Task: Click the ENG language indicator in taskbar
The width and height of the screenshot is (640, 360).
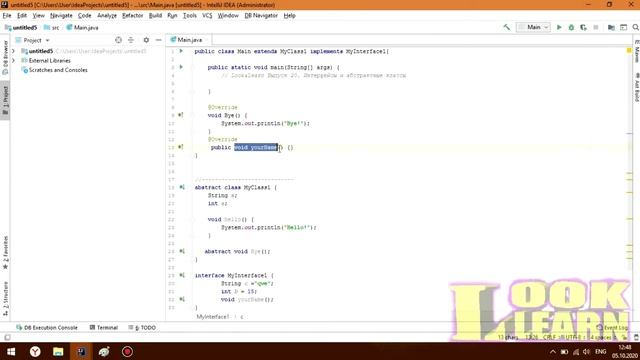Action: [x=600, y=351]
